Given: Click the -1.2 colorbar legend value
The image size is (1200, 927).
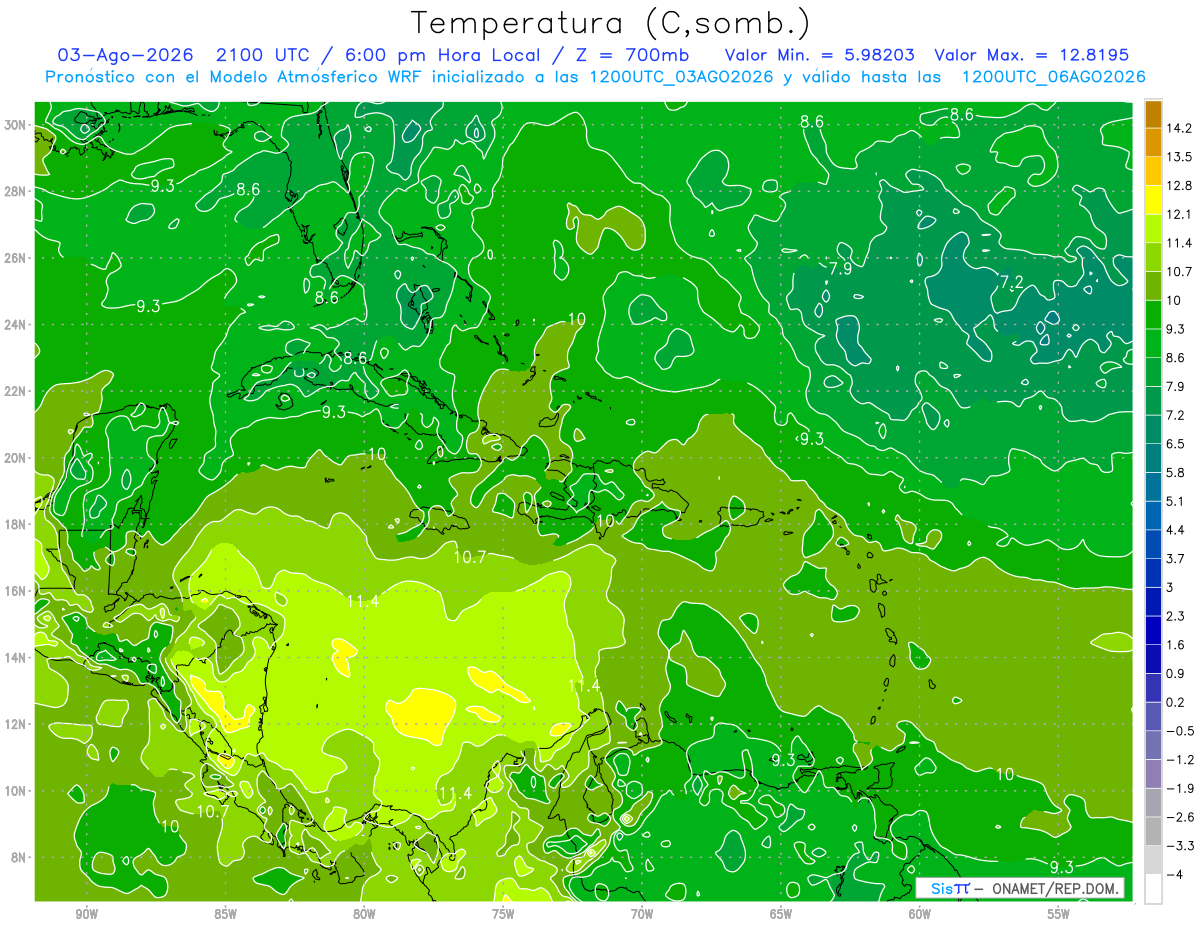Looking at the screenshot, I should tap(1180, 759).
